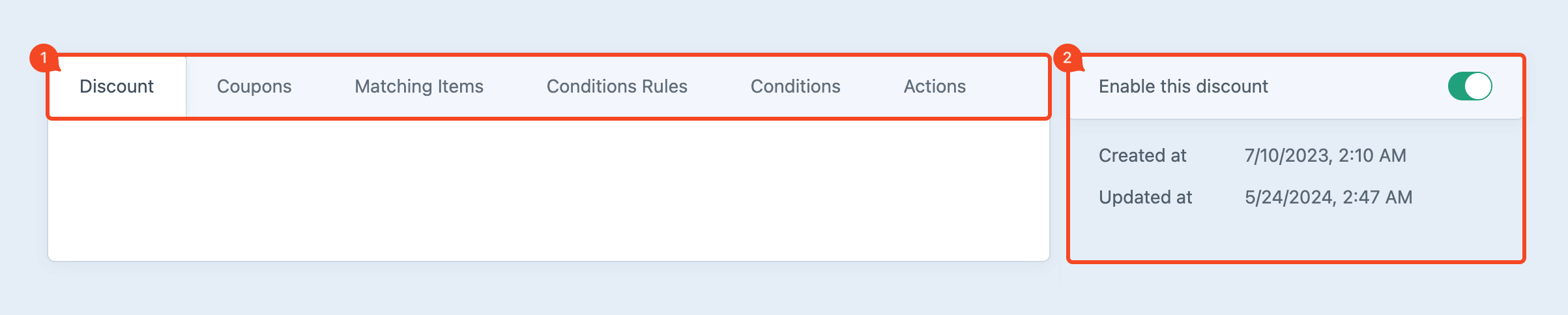Click the "Enable this discount" label text

(1183, 87)
